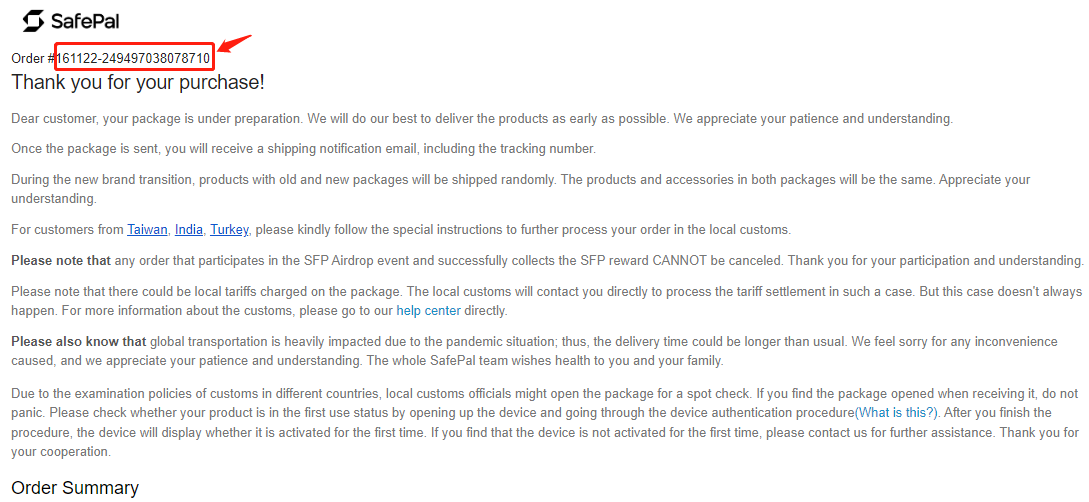Screen dimensions: 1089x502
Task: Click the "Thank you for your purchase!" heading
Action: pos(138,83)
